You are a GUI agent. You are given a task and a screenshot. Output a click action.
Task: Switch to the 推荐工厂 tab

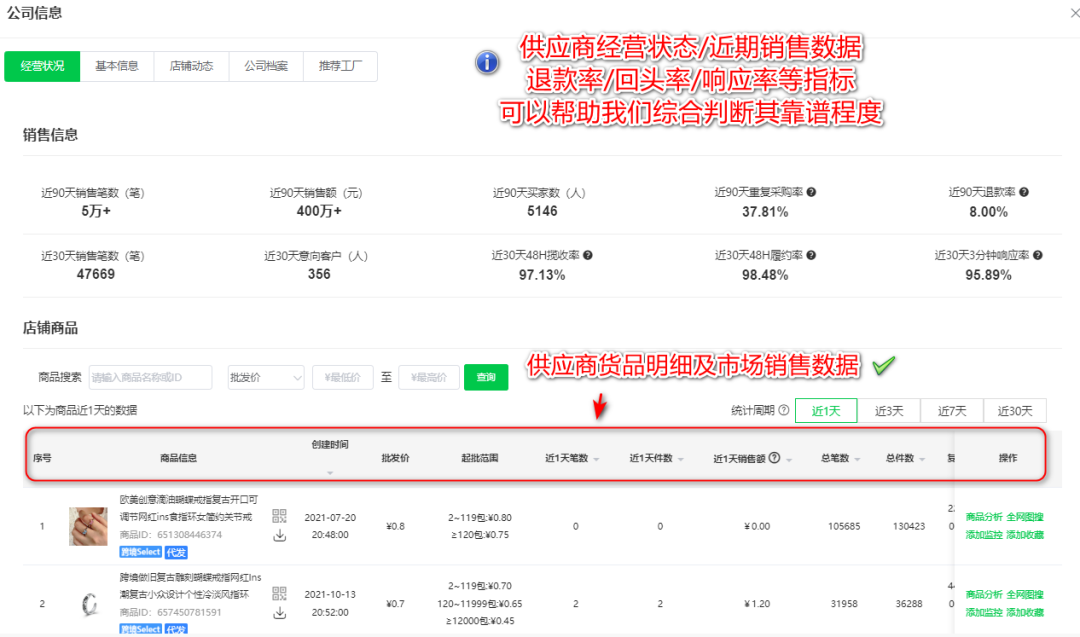(341, 66)
